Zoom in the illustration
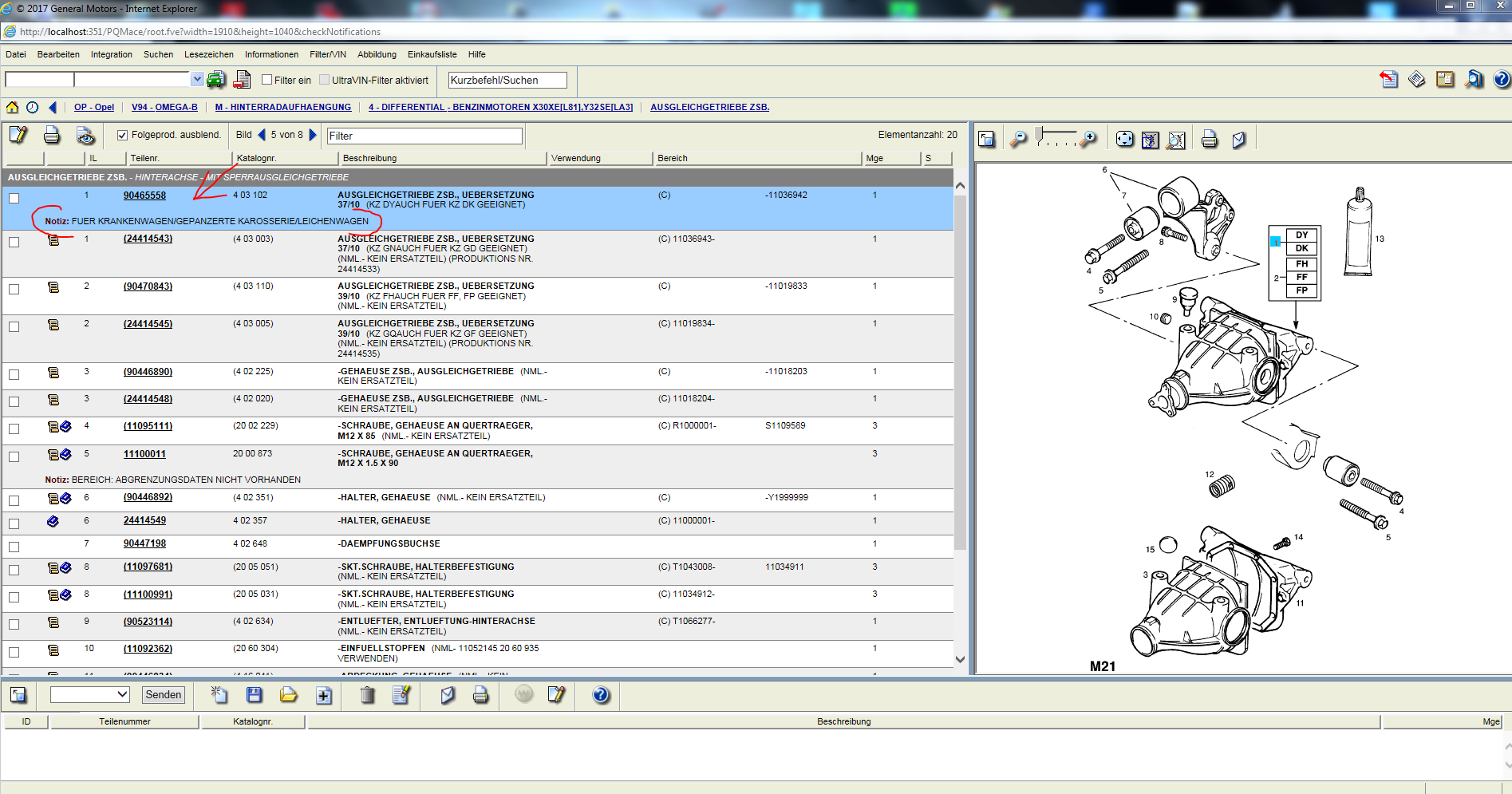The width and height of the screenshot is (1512, 794). point(1088,140)
